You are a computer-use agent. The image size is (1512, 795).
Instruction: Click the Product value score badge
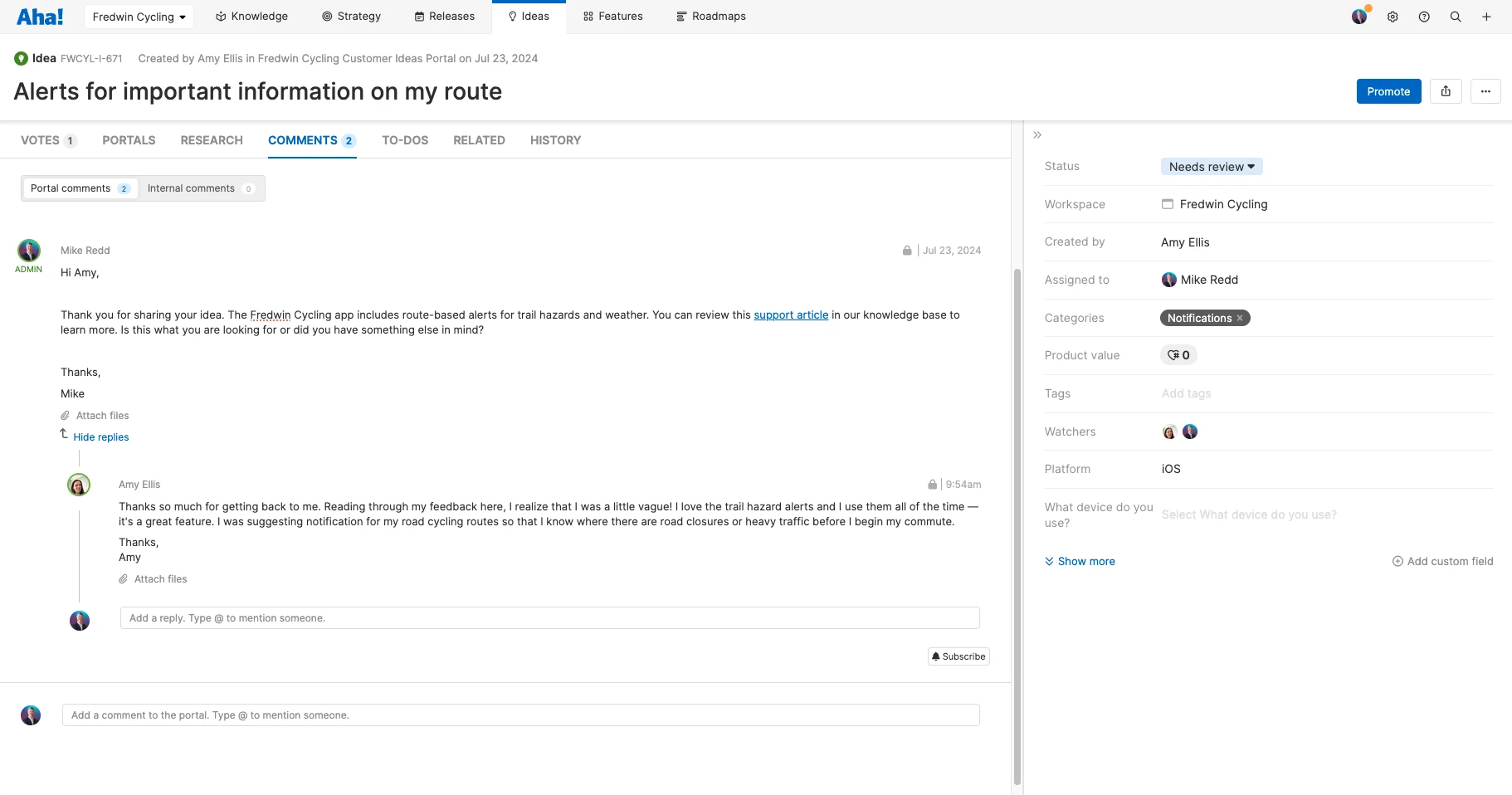(x=1178, y=355)
